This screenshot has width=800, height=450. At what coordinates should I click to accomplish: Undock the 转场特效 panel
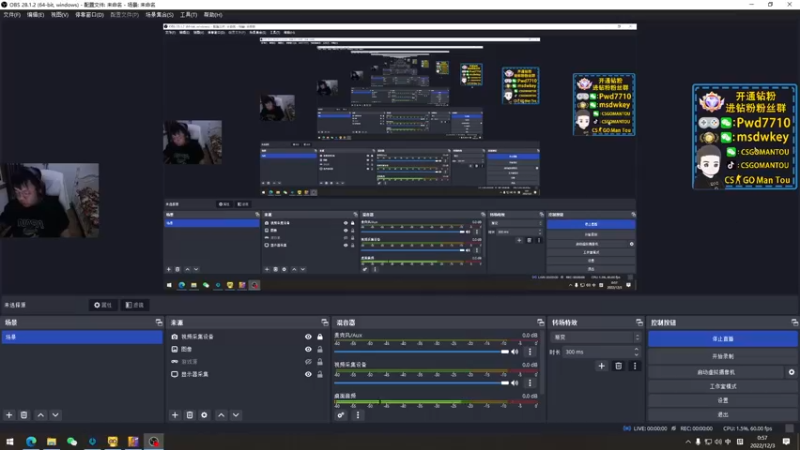(639, 322)
